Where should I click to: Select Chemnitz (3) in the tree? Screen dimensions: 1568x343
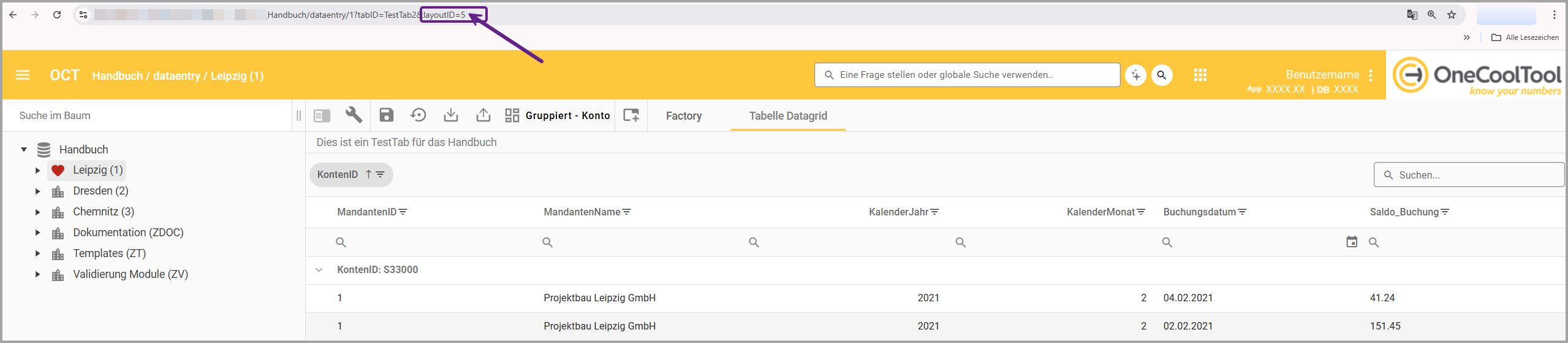(x=103, y=212)
